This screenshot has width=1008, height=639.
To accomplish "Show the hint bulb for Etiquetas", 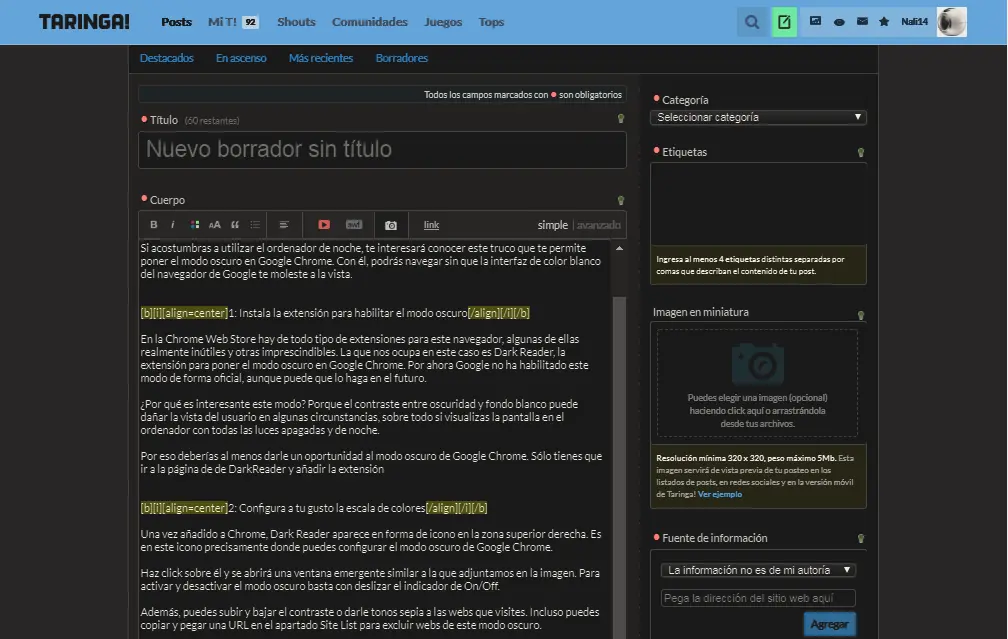I will coord(861,152).
